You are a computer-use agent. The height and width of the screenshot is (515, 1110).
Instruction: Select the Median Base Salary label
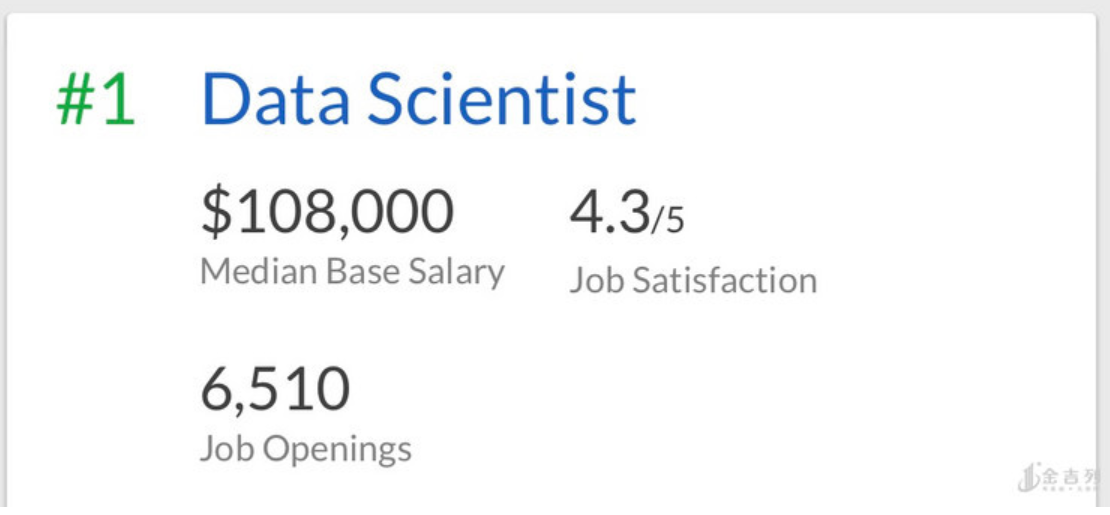click(x=352, y=271)
